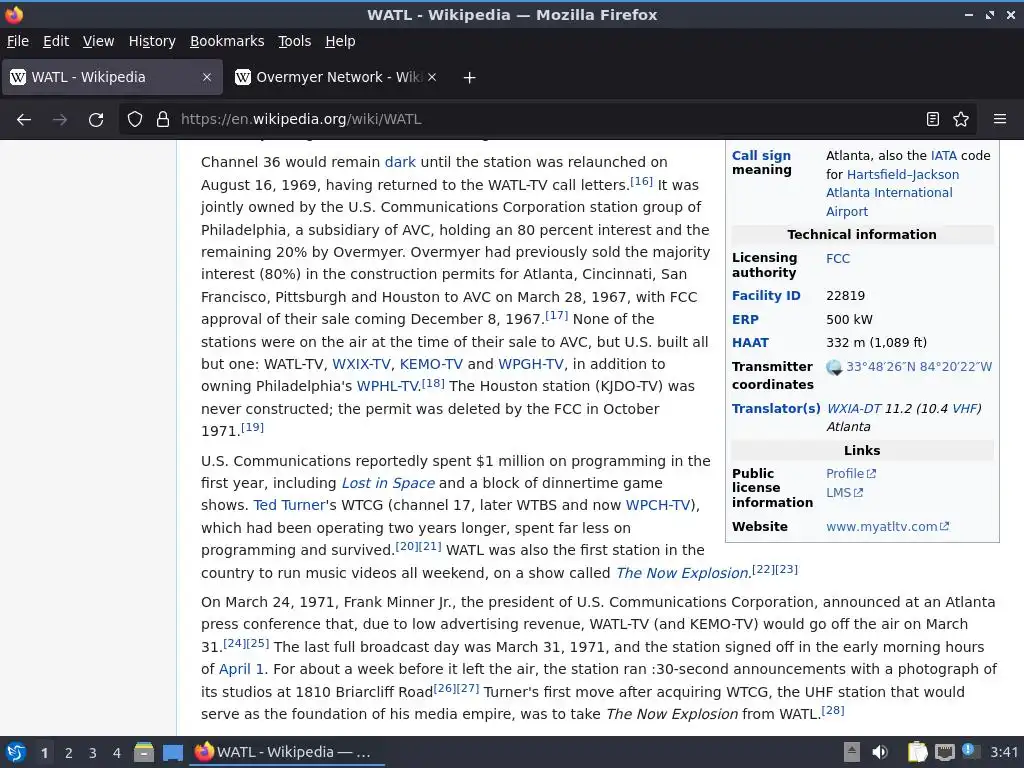Viewport: 1024px width, 768px height.
Task: Visit www.myatltv.com website link
Action: pyautogui.click(x=888, y=527)
